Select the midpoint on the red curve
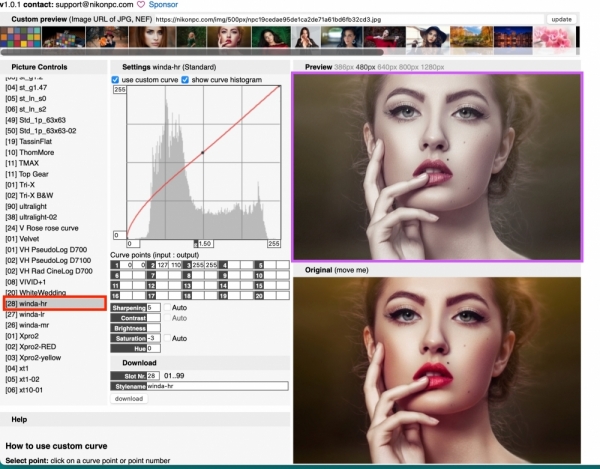The width and height of the screenshot is (600, 469). tap(202, 152)
